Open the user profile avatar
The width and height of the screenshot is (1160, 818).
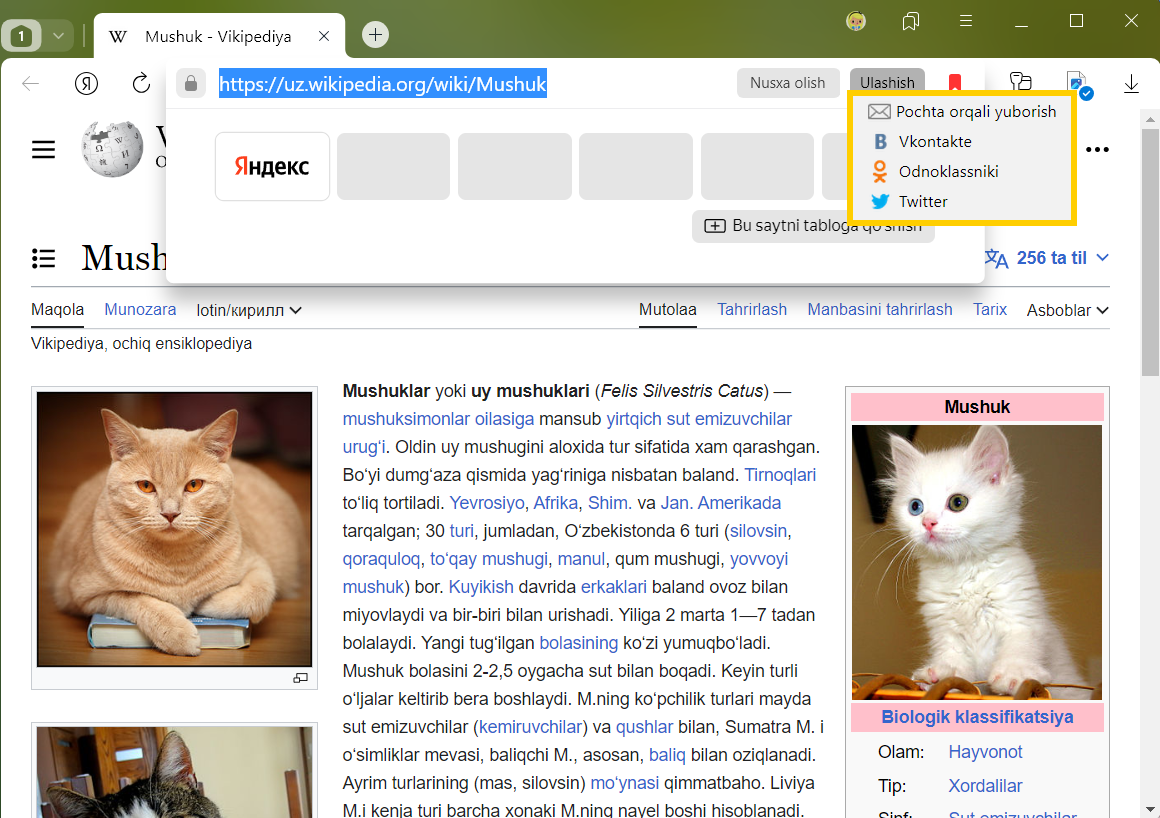pos(855,21)
